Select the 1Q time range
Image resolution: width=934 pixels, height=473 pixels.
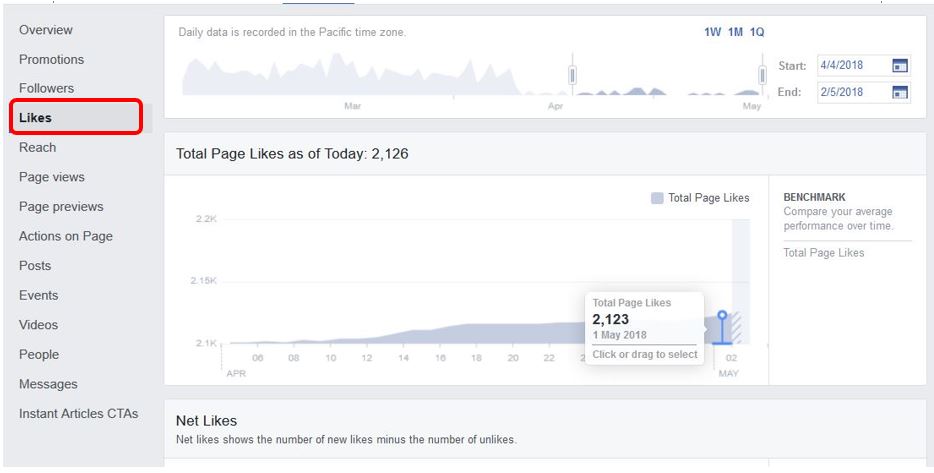point(757,32)
